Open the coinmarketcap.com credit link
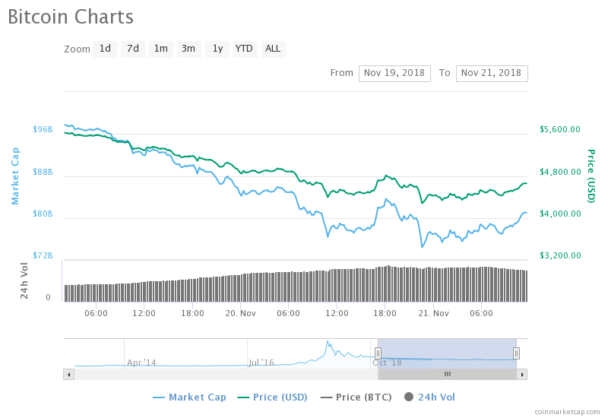 coord(567,411)
